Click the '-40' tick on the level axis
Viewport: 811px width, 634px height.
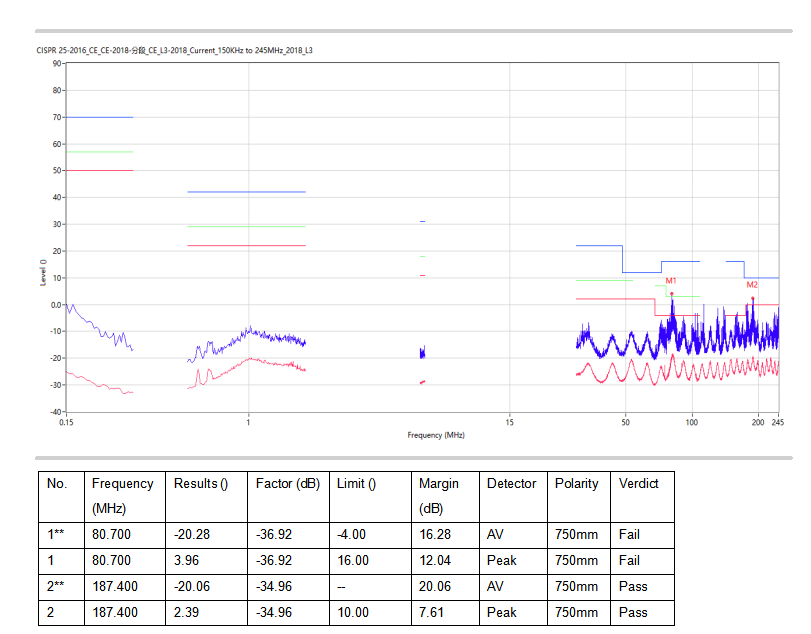click(55, 412)
